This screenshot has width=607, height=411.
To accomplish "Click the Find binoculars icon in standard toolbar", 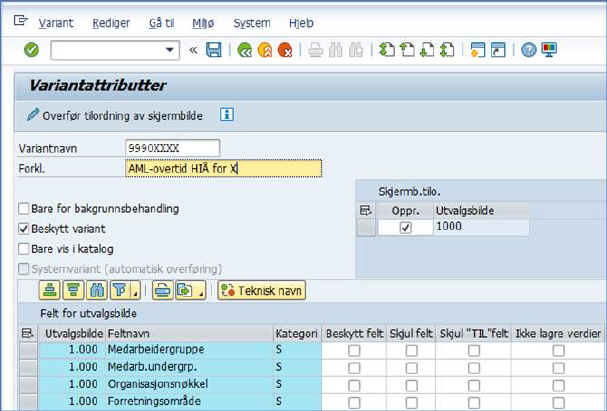I will click(x=336, y=50).
